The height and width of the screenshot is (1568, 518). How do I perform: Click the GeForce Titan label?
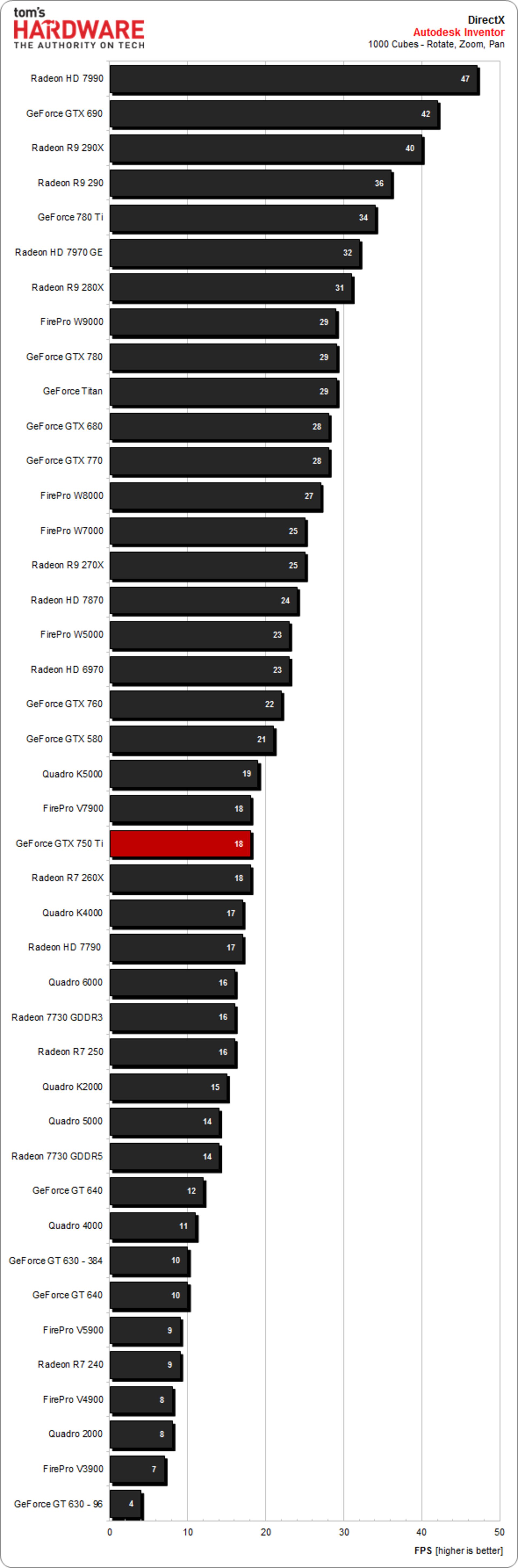click(72, 391)
